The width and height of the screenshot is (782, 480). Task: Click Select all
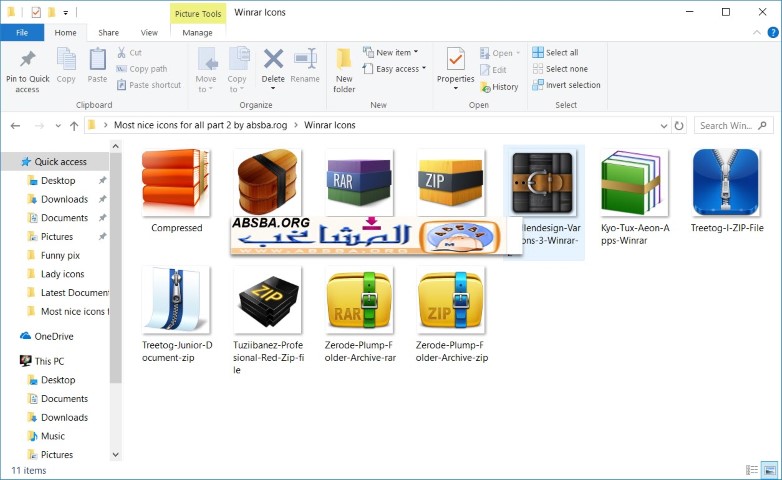(x=555, y=52)
